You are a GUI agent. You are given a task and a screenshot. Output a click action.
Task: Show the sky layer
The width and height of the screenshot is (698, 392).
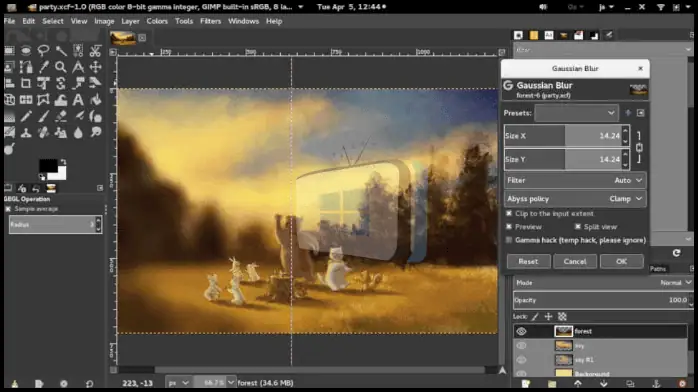pos(521,346)
